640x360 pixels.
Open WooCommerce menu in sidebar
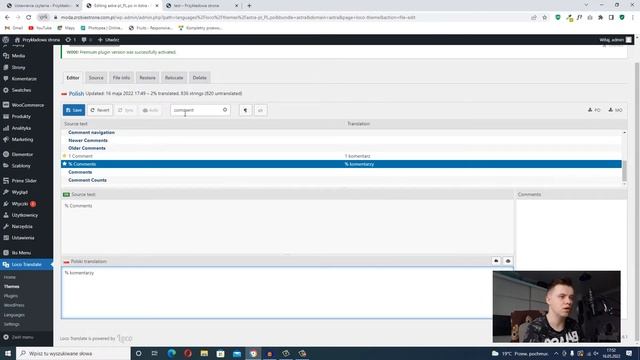27,105
